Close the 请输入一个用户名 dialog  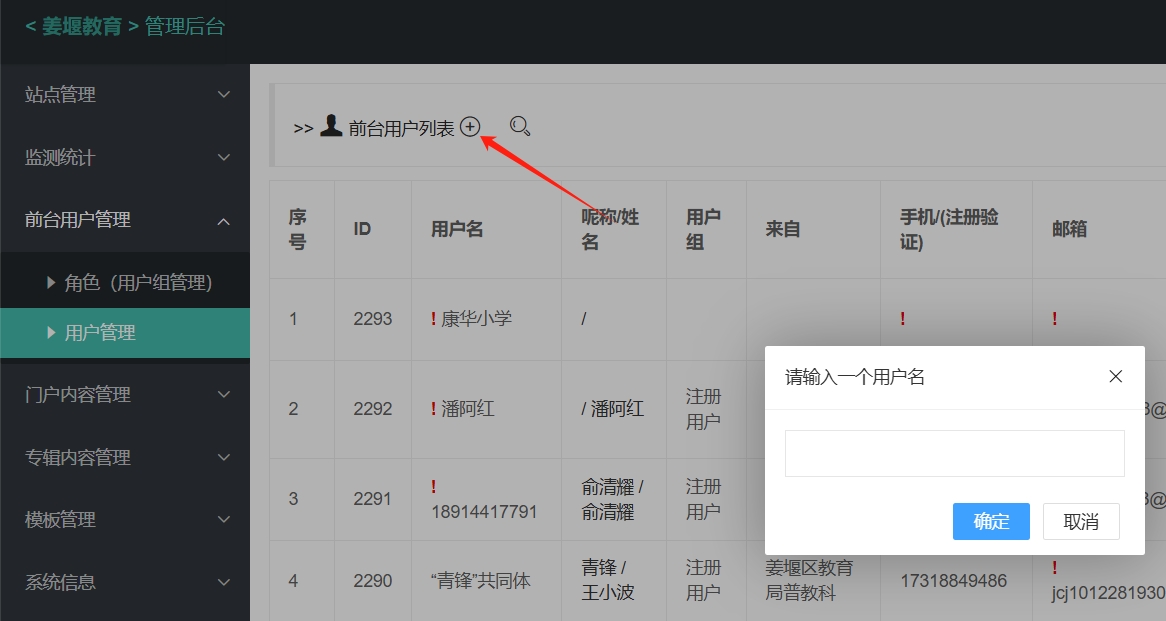(x=1115, y=376)
